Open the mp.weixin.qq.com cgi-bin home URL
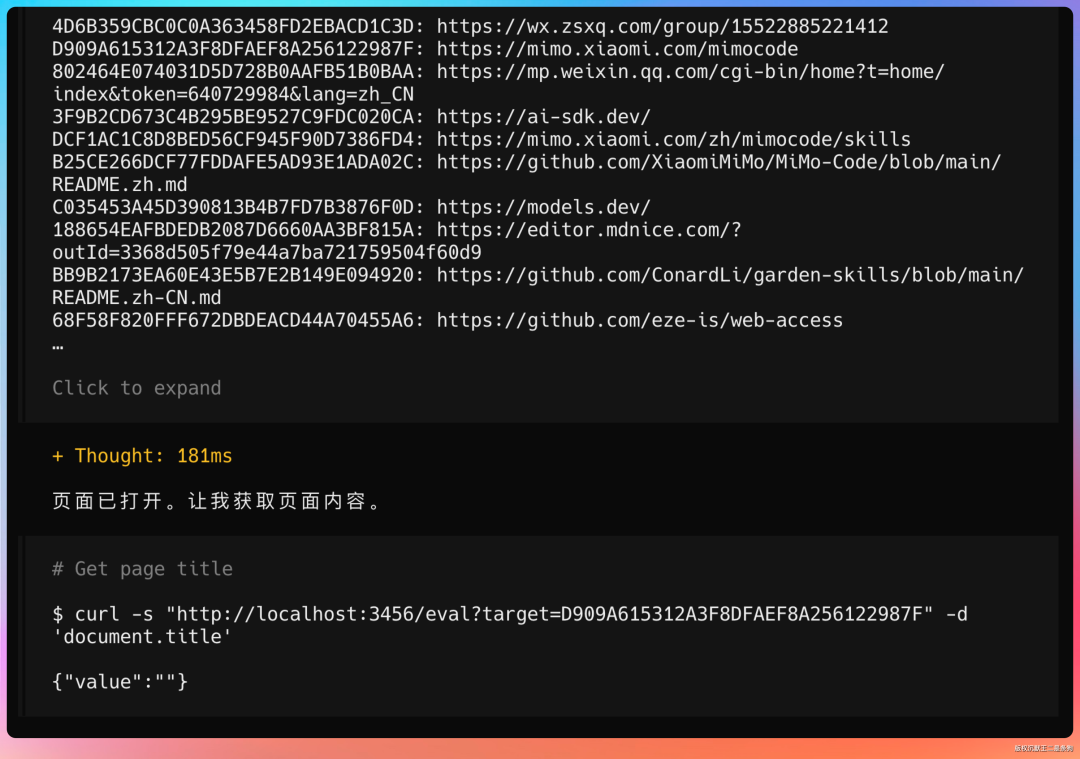Image resolution: width=1080 pixels, height=759 pixels. point(690,72)
